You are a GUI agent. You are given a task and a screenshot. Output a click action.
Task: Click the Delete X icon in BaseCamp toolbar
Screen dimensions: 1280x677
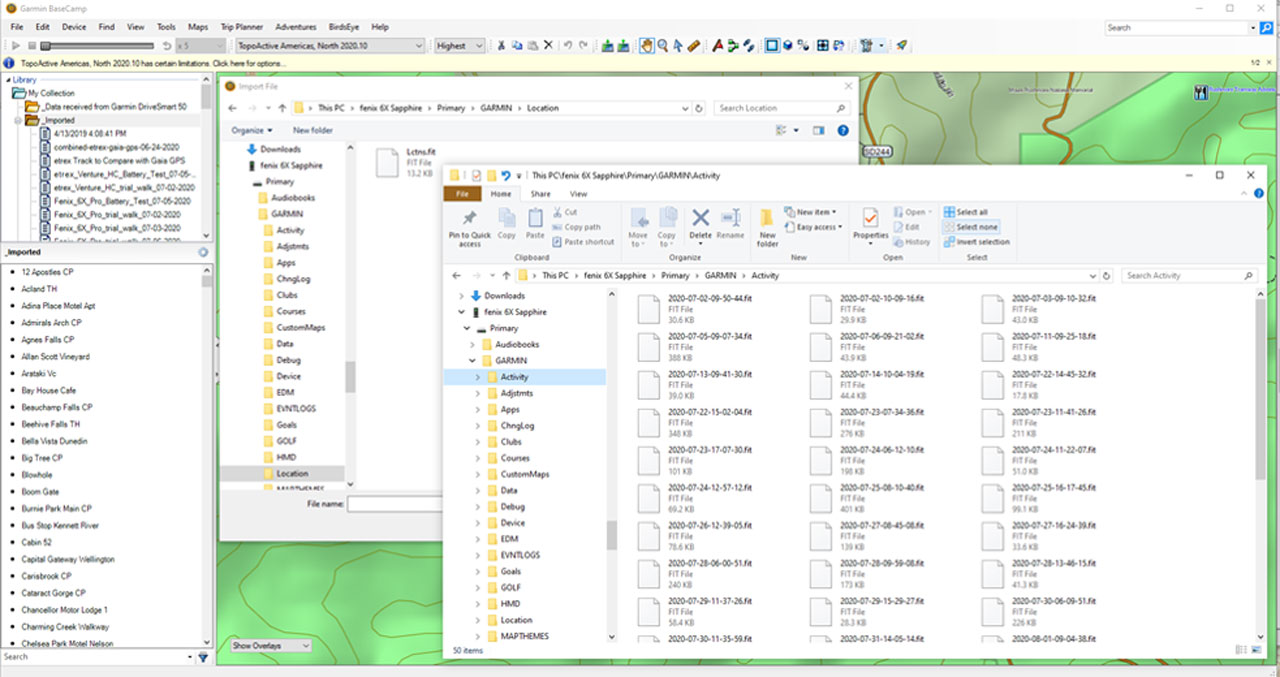coord(548,46)
